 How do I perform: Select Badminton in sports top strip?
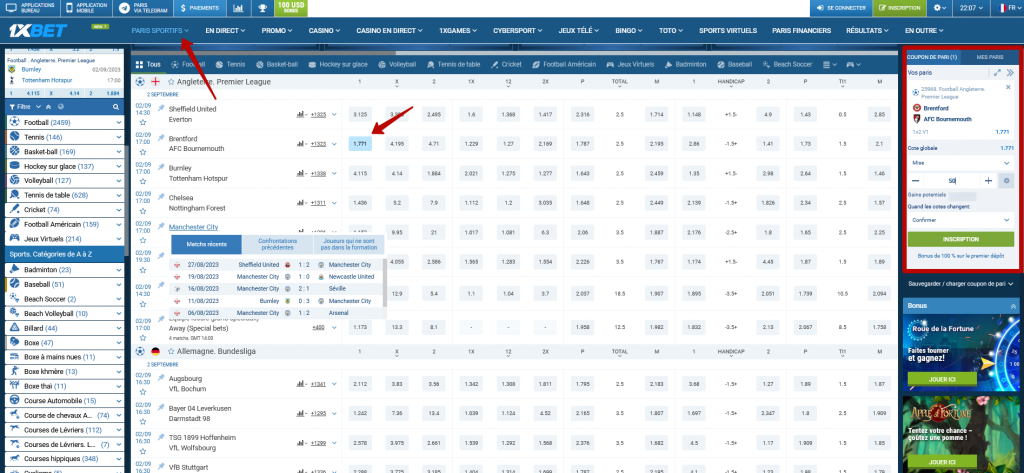pyautogui.click(x=686, y=65)
